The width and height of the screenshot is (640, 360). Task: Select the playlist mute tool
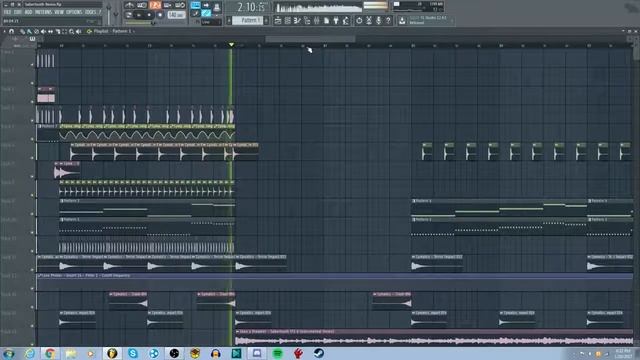click(43, 31)
